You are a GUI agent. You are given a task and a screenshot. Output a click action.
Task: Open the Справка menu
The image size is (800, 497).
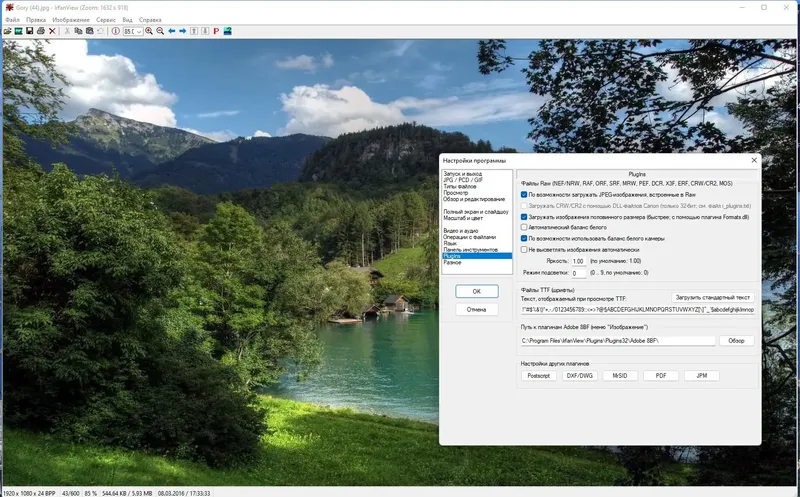pos(150,20)
